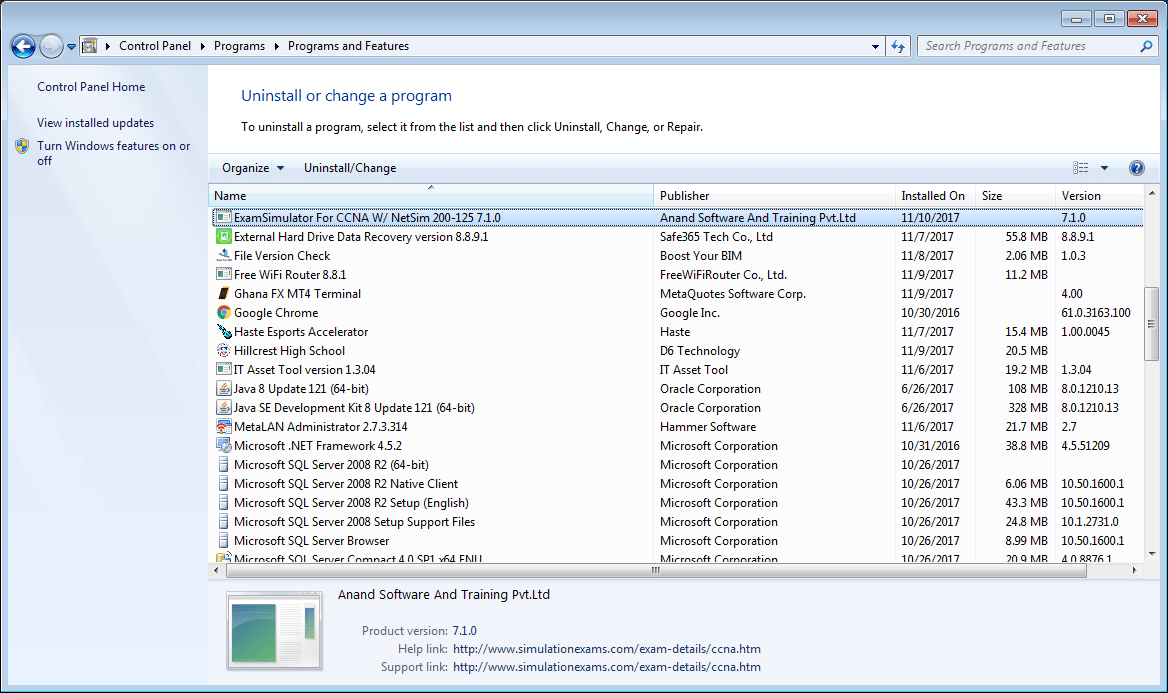Screen dimensions: 1168x693
Task: Click the MetaLAN Administrator icon
Action: click(223, 426)
